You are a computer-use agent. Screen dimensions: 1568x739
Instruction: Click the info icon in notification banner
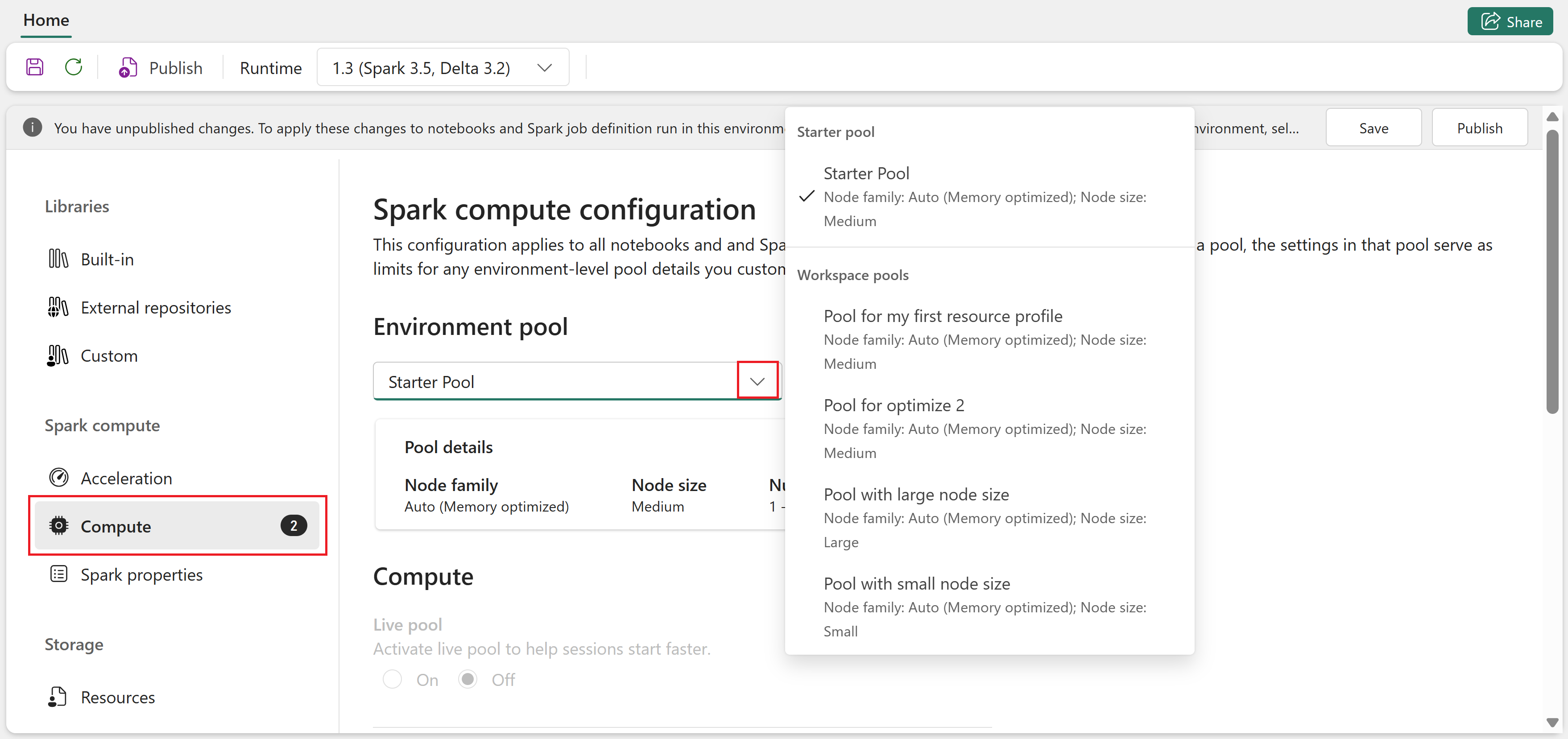click(32, 127)
